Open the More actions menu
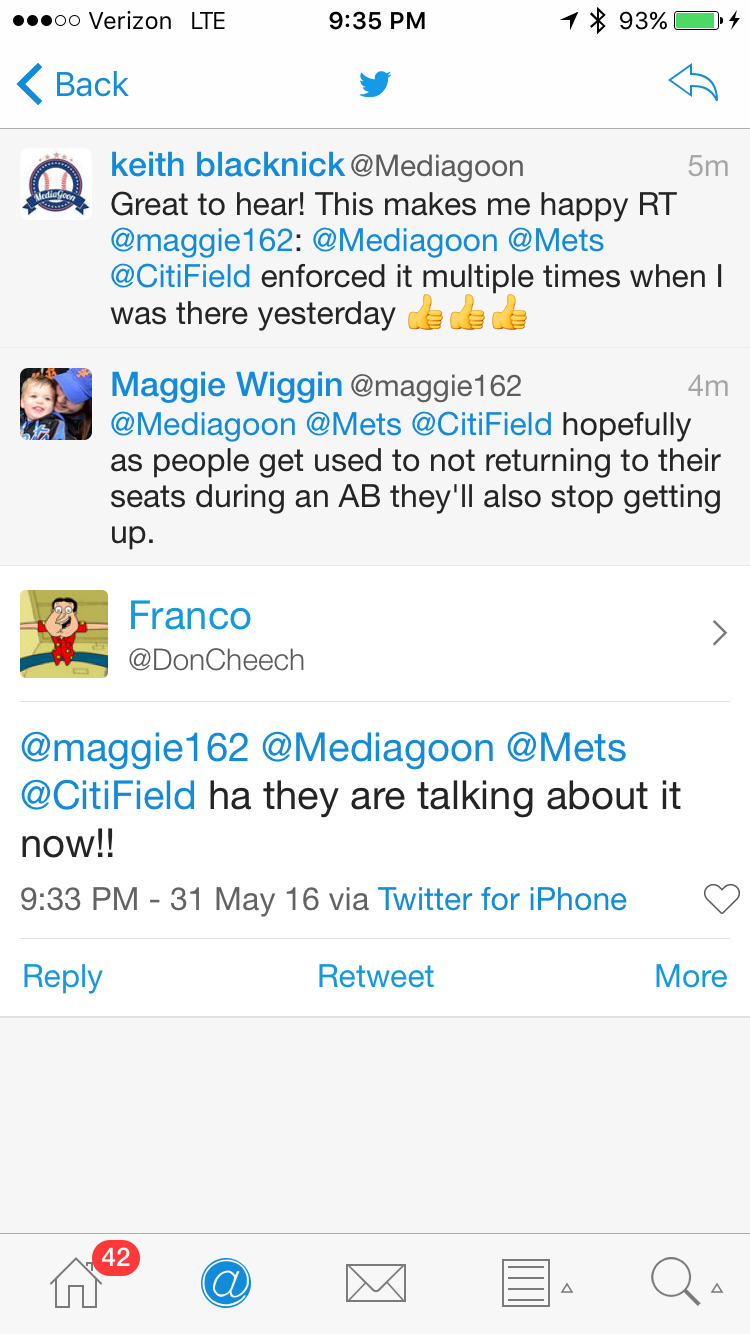Image resolution: width=750 pixels, height=1334 pixels. point(690,976)
